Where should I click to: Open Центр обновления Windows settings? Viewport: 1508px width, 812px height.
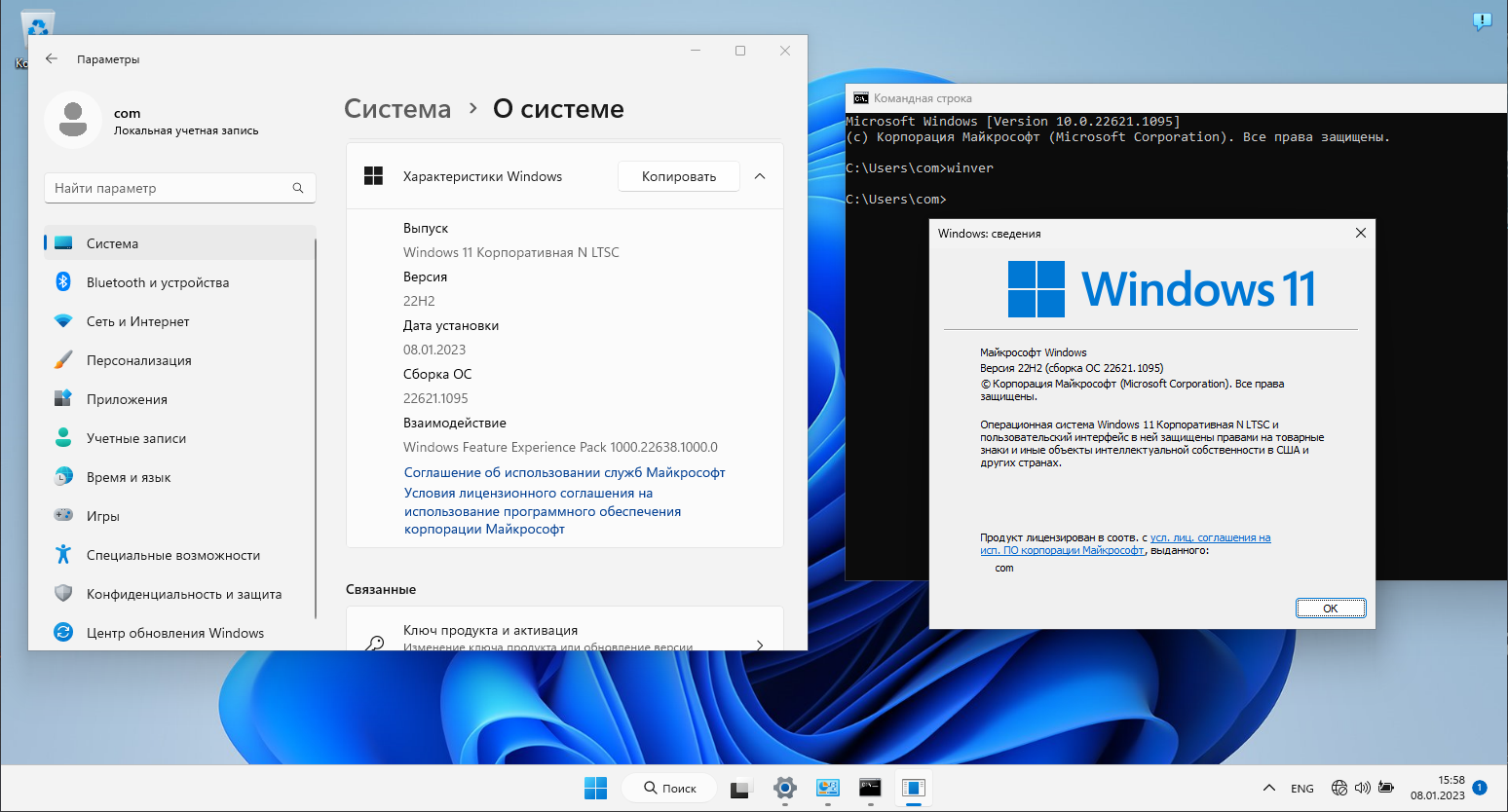(180, 633)
